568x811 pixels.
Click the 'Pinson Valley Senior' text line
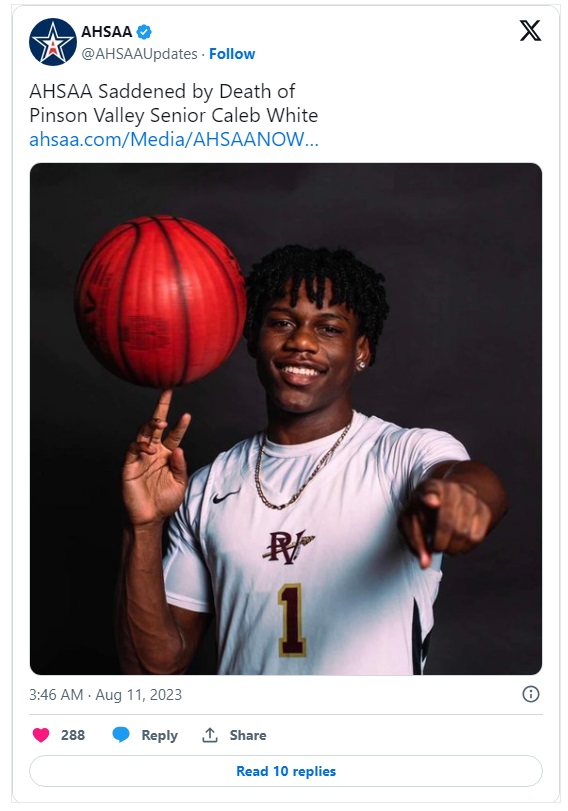118,115
